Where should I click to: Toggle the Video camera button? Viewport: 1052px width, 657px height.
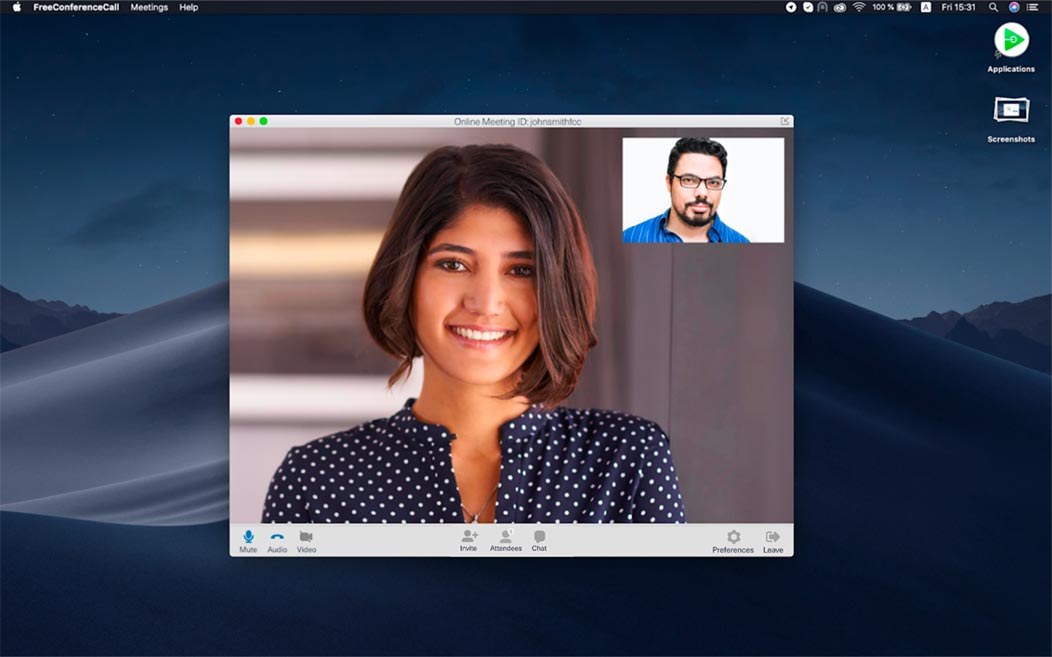306,539
